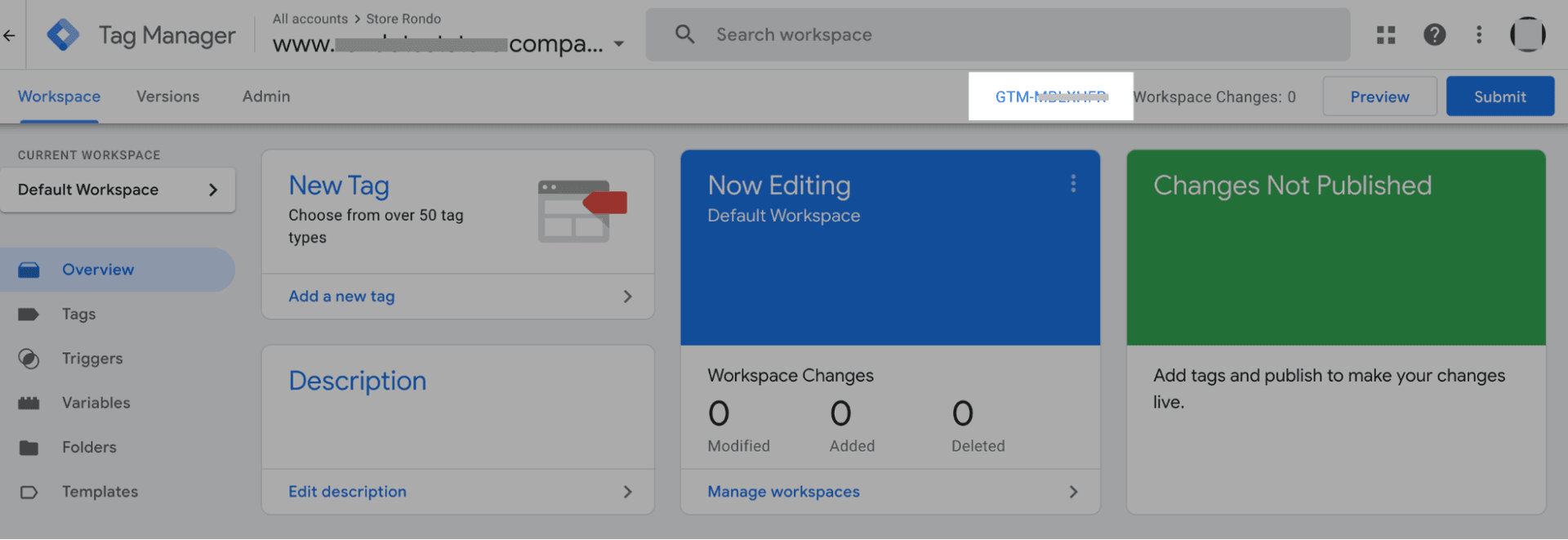Click the New Tag illustration icon

click(581, 211)
